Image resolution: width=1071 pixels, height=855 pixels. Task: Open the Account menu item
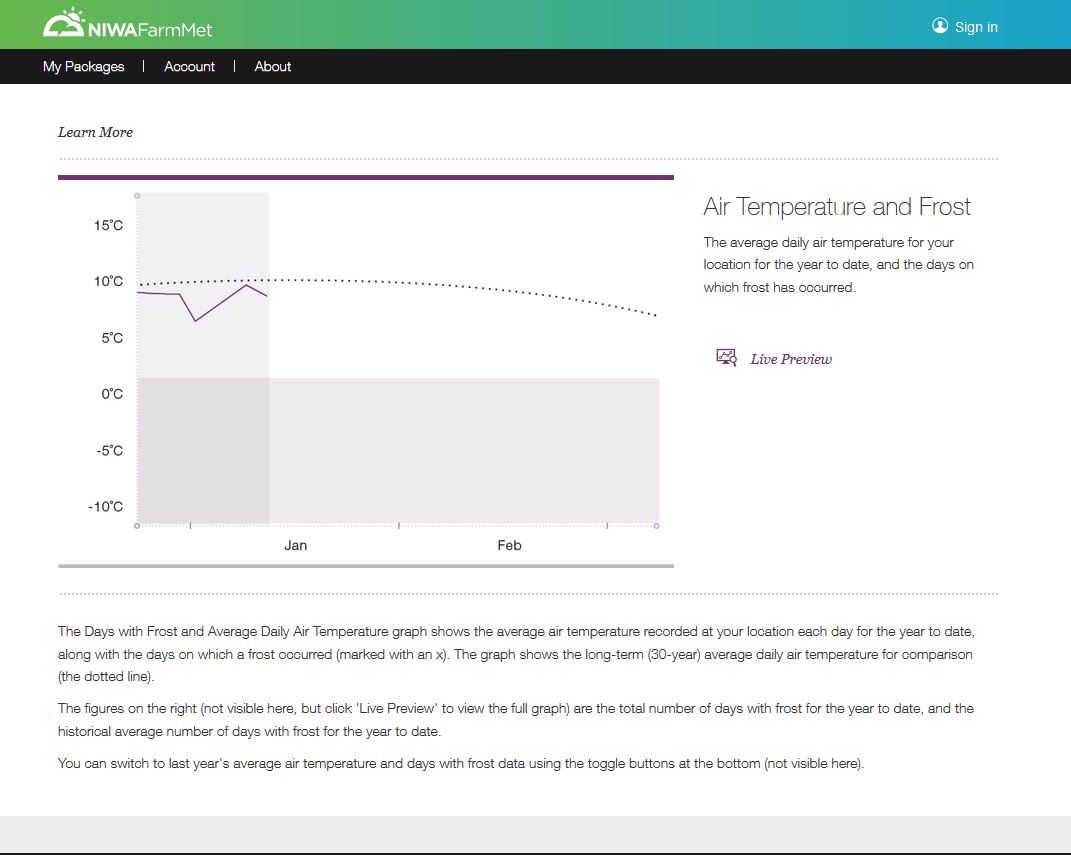click(189, 66)
